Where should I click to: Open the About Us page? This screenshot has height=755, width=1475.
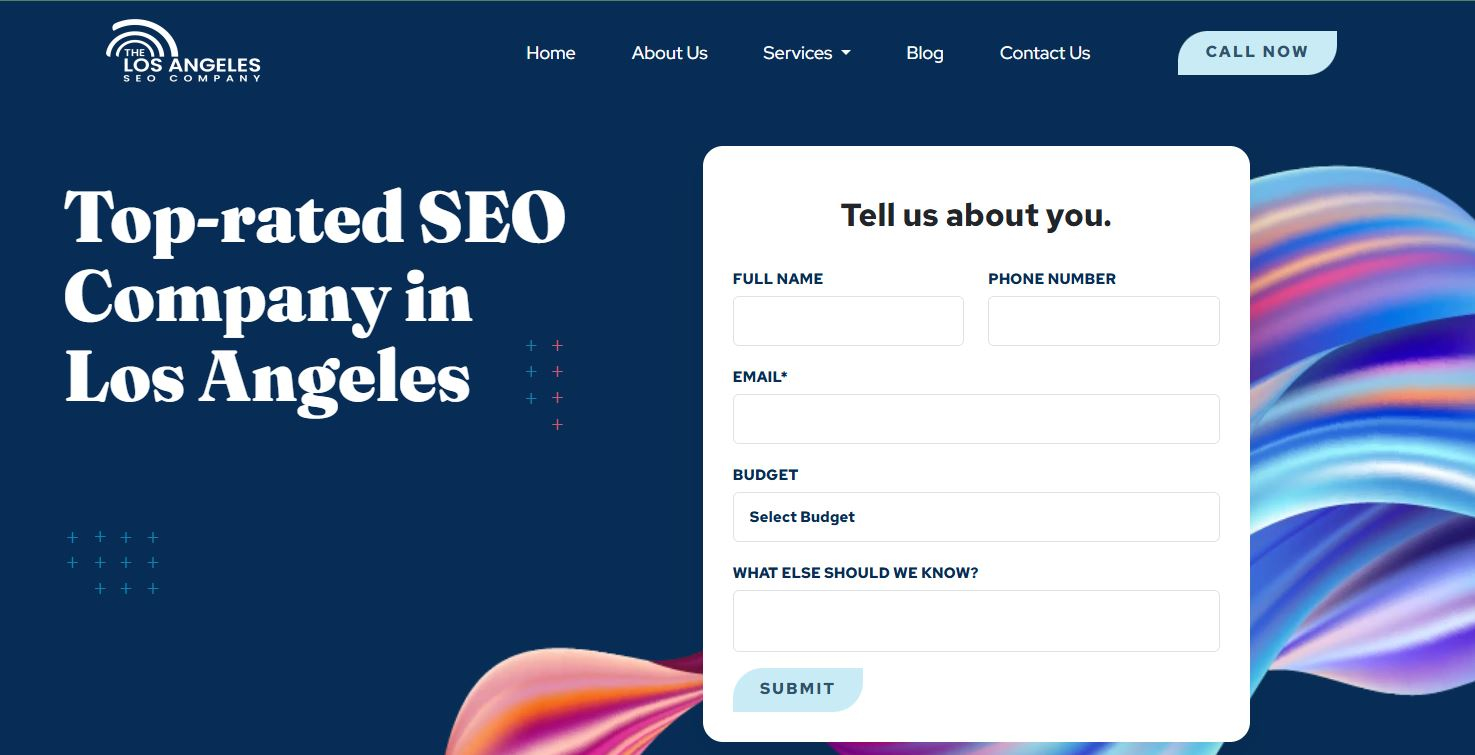pyautogui.click(x=669, y=53)
